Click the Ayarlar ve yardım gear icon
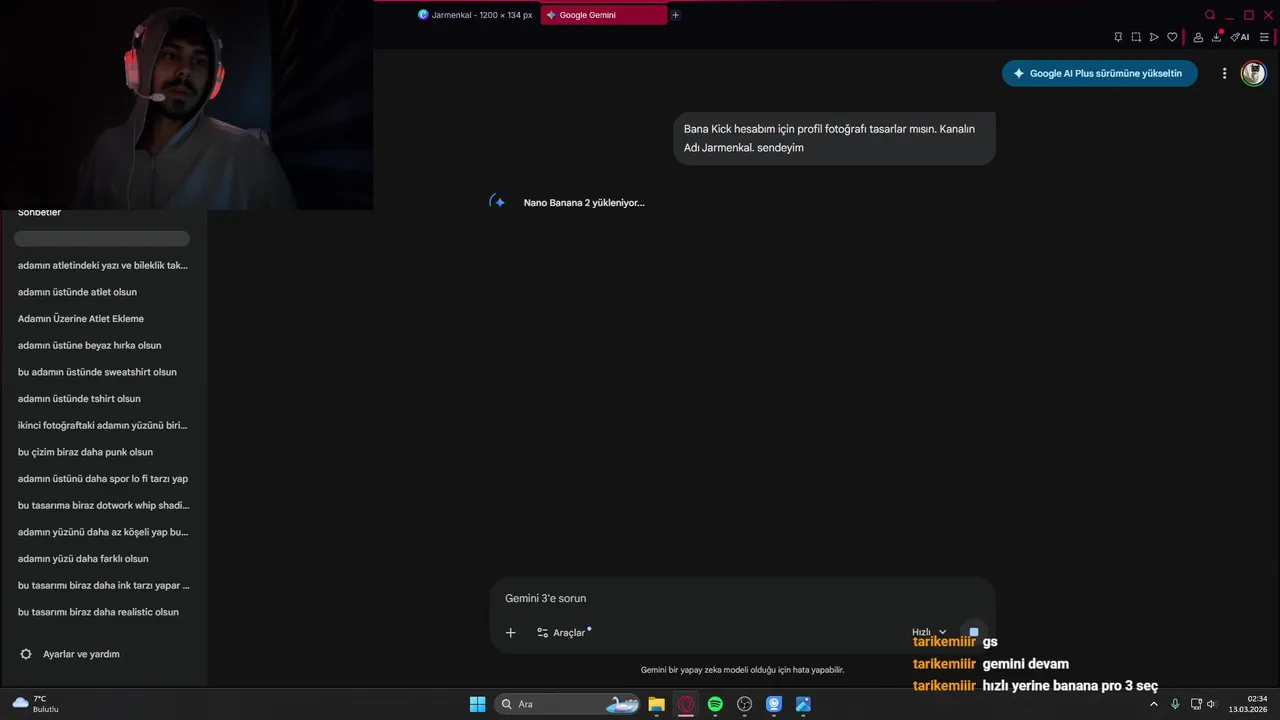 click(x=26, y=654)
